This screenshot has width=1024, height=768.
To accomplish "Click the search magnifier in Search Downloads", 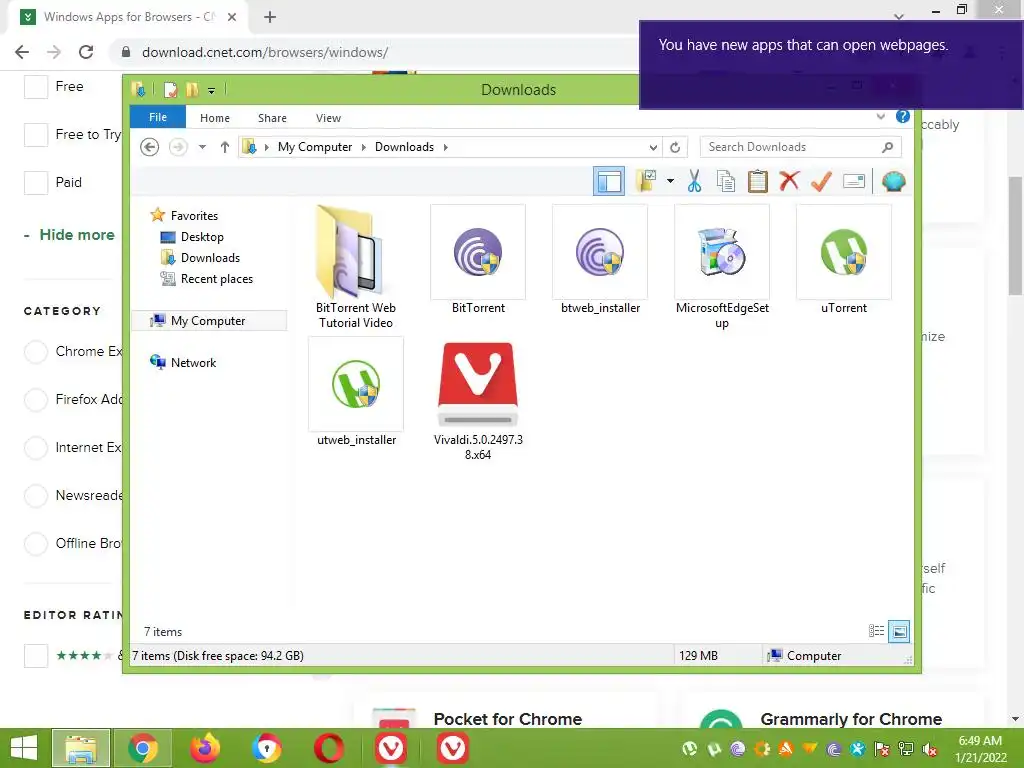I will (x=887, y=147).
